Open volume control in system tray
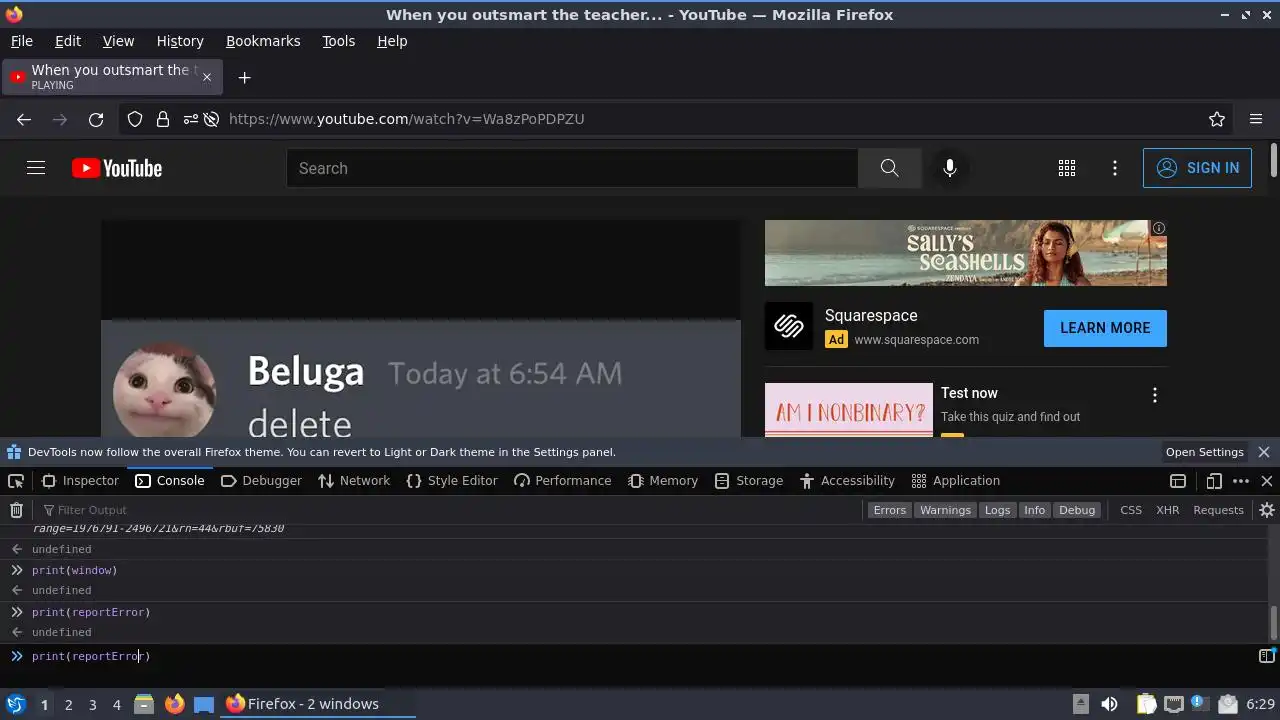Image resolution: width=1280 pixels, height=720 pixels. click(x=1109, y=704)
